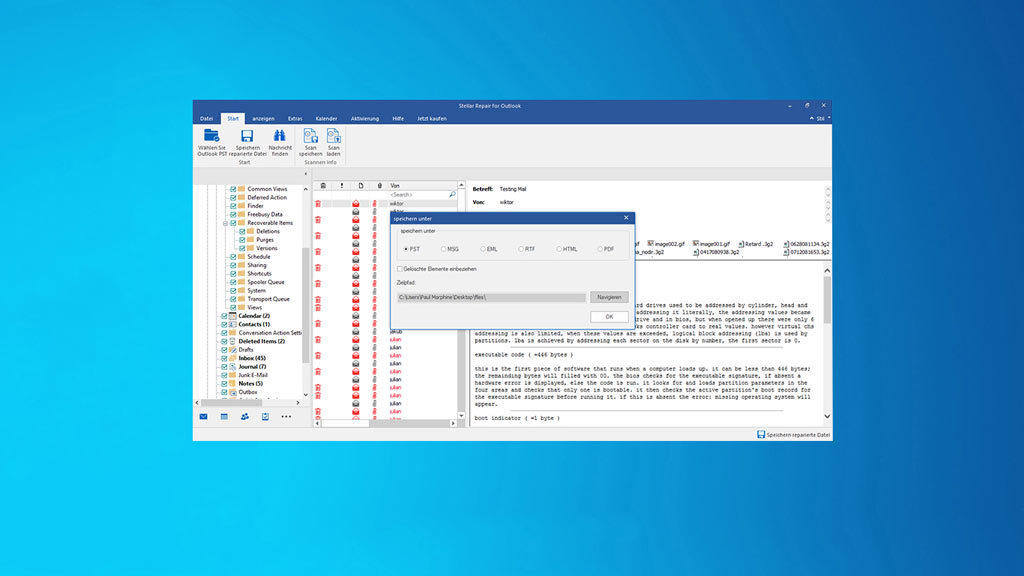Open the Stil dropdown menu
Screen dimensions: 1024x576
point(824,119)
